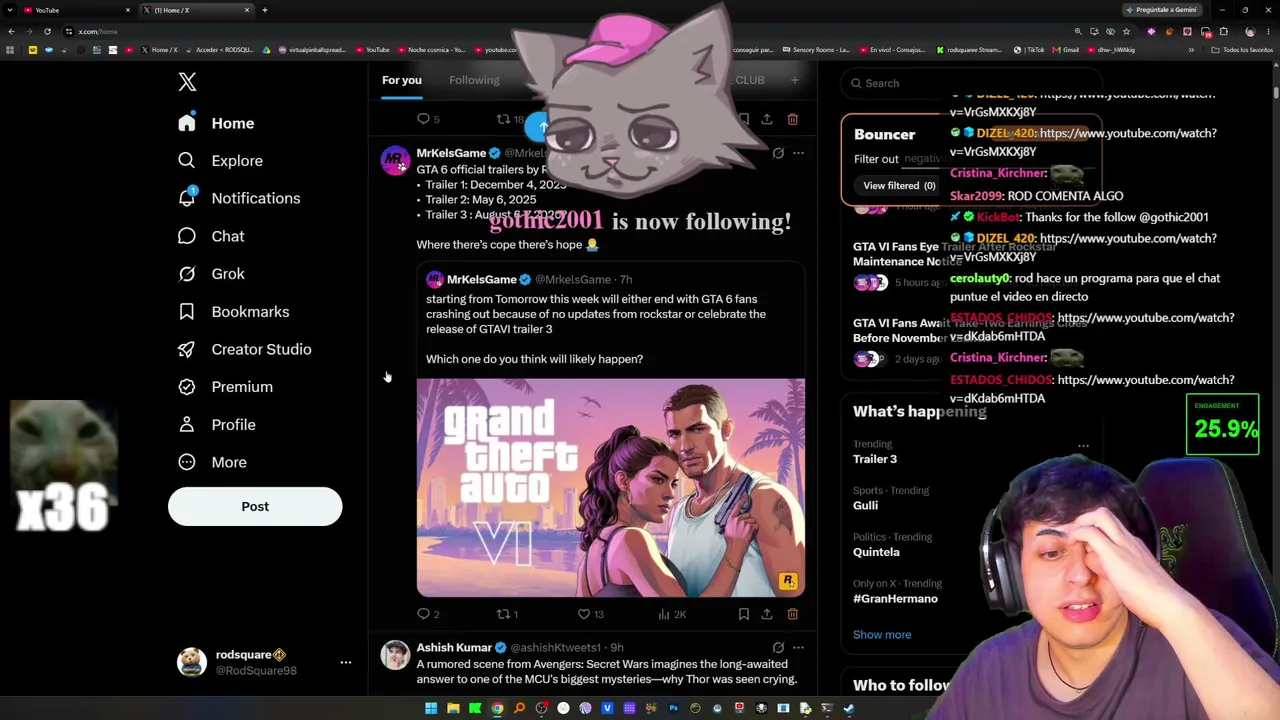Open Notifications in the sidebar
Screen dimensions: 1280x720
(238, 198)
